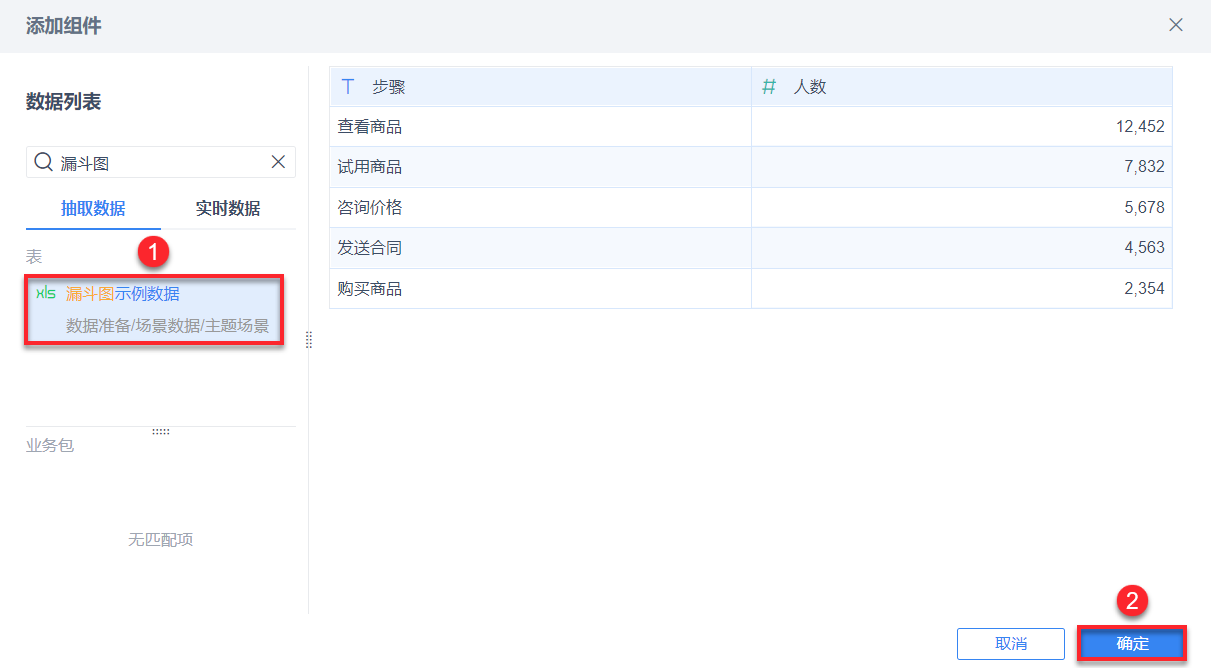
Task: Click the 人数 column header
Action: [961, 87]
